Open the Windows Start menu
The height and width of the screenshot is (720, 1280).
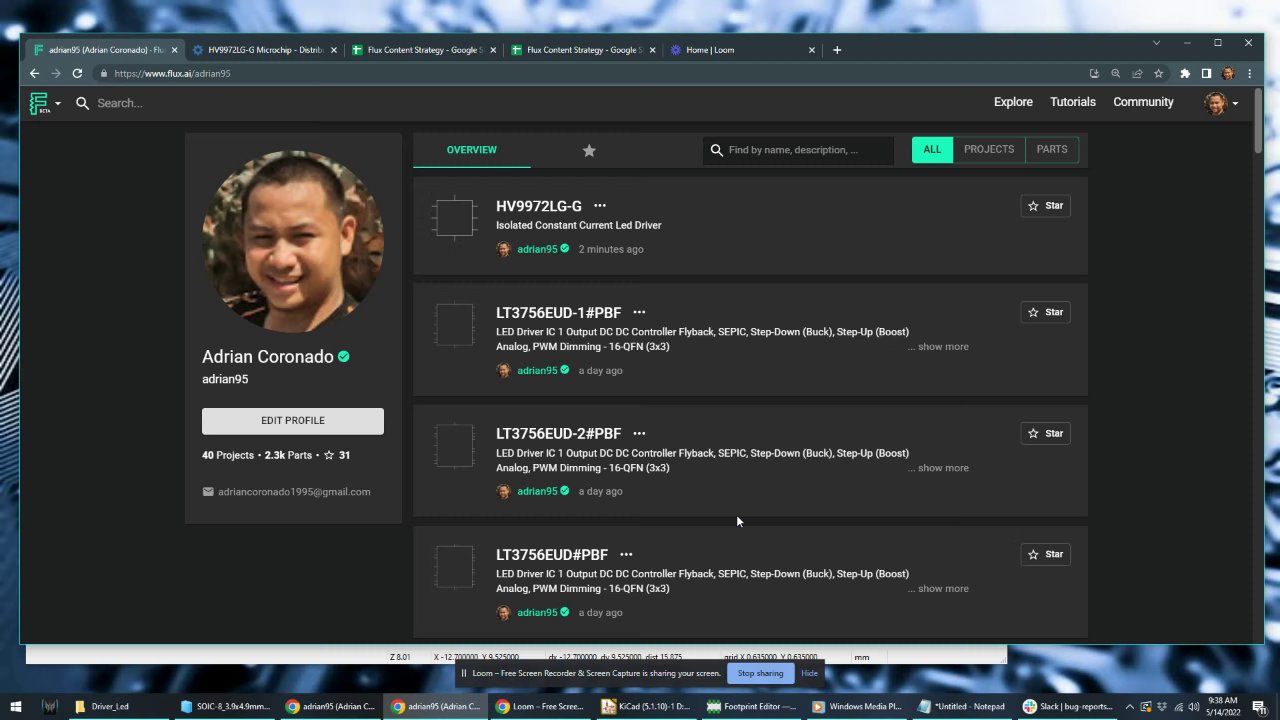[15, 707]
